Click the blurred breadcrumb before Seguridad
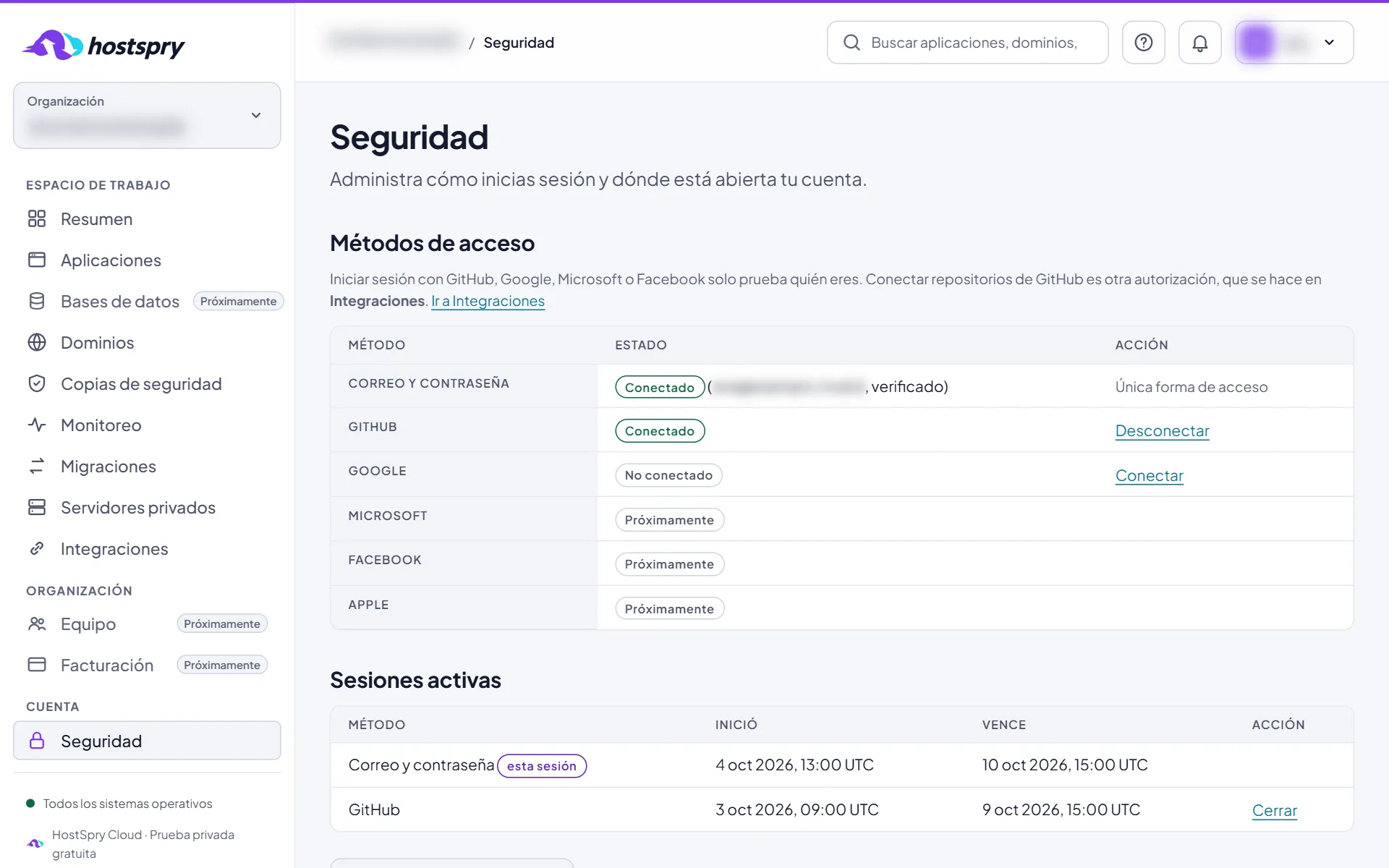This screenshot has width=1389, height=868. point(395,41)
